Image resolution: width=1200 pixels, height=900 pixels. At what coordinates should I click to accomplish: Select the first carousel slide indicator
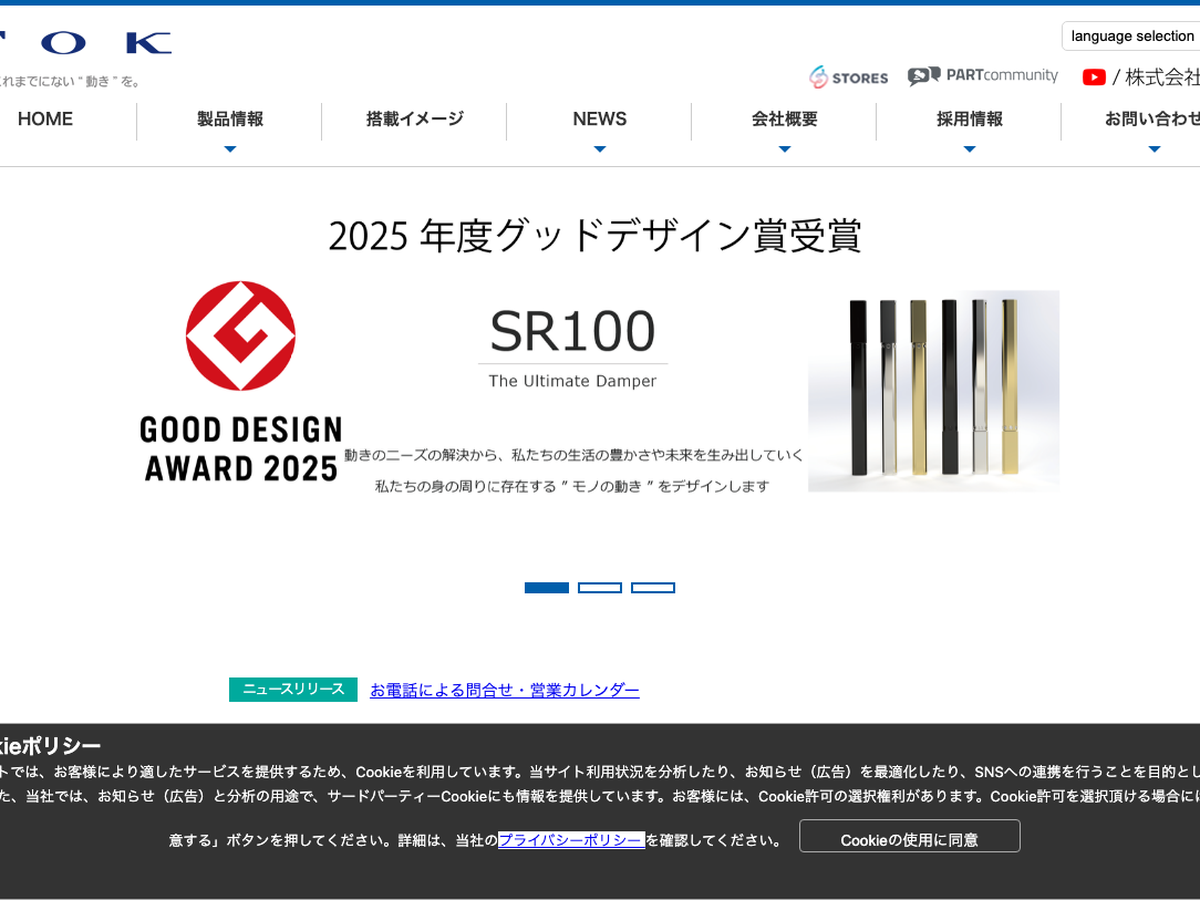(546, 588)
